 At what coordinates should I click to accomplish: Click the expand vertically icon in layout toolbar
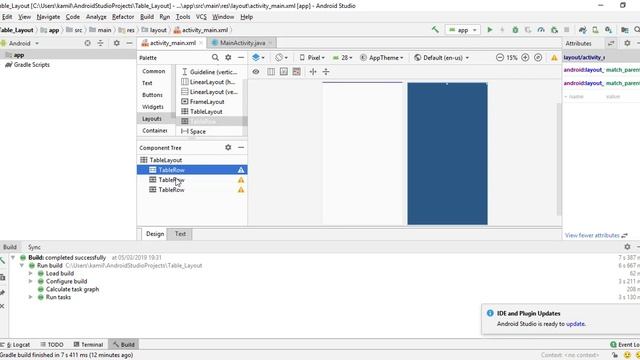[x=326, y=72]
